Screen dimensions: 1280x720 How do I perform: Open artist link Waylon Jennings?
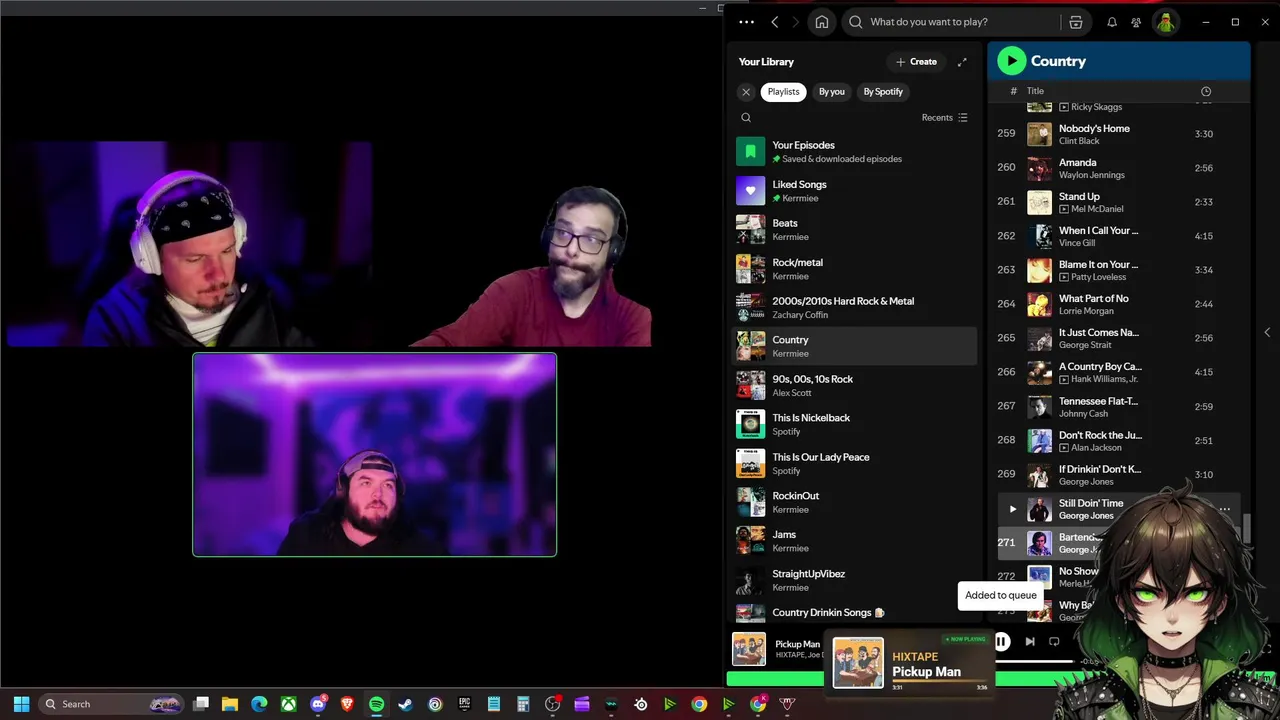(1092, 175)
